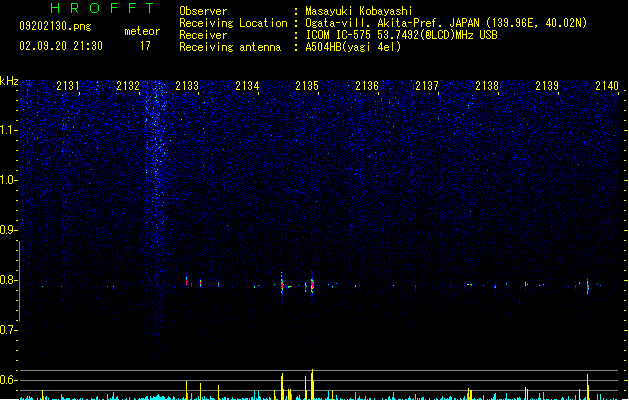Image resolution: width=629 pixels, height=400 pixels.
Task: Click the A504HB(yagi 4el) antenna text
Action: point(353,47)
